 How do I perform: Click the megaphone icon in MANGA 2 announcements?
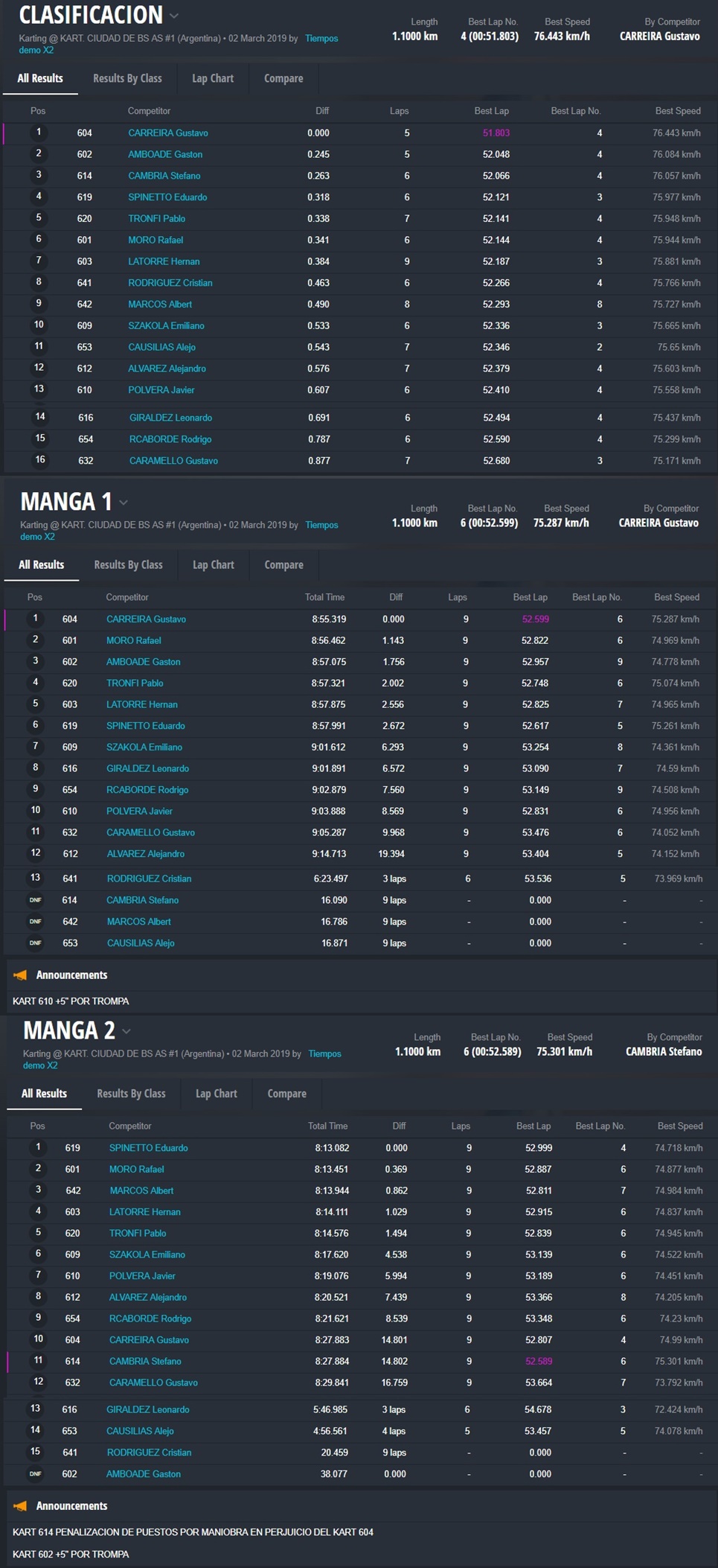[20, 1505]
